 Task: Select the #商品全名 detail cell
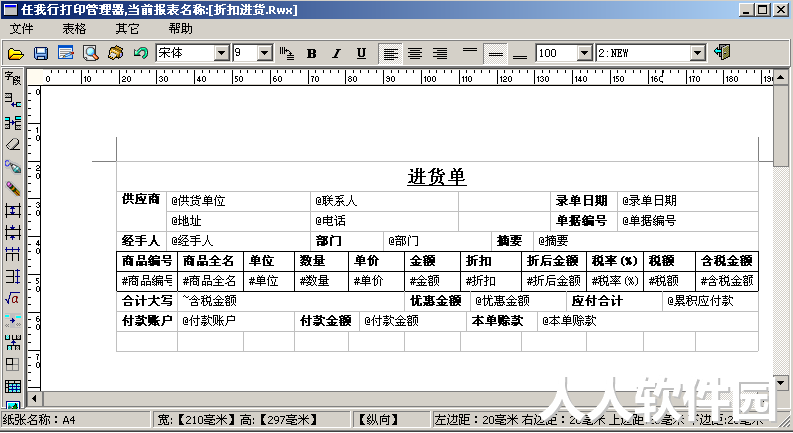point(210,281)
